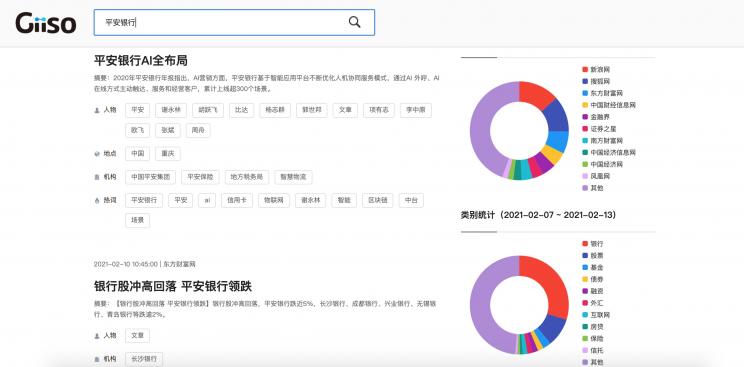The image size is (744, 367).
Task: Select the 项有志 person tag
Action: (379, 110)
